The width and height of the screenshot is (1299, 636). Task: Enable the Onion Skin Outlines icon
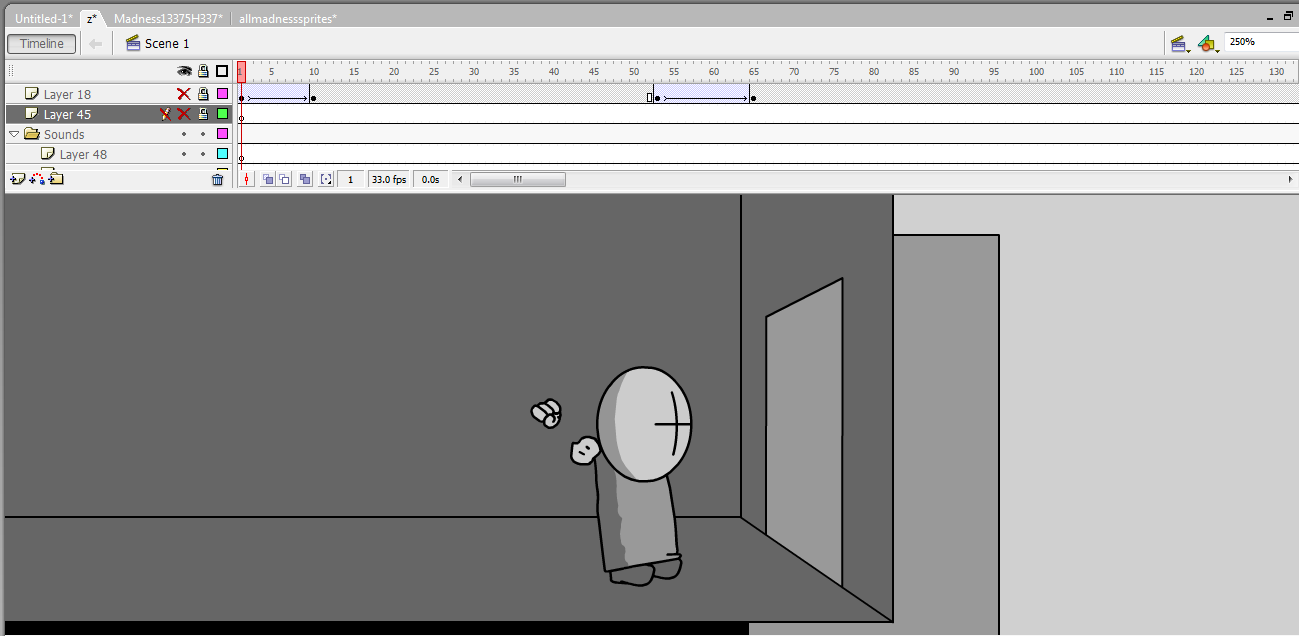pyautogui.click(x=285, y=179)
